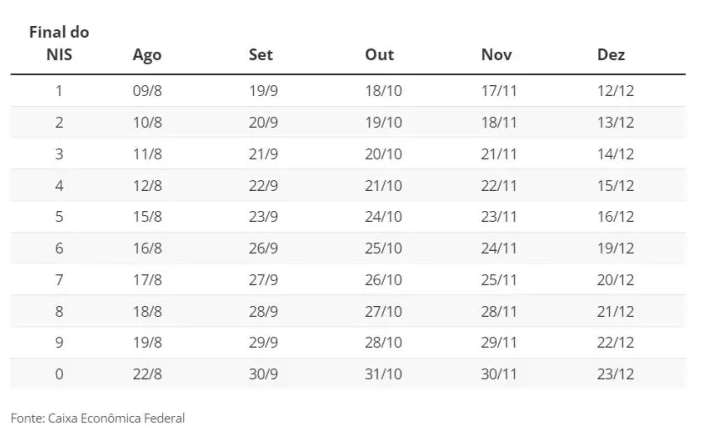
Task: Select the 'Out' column header
Action: click(x=380, y=55)
